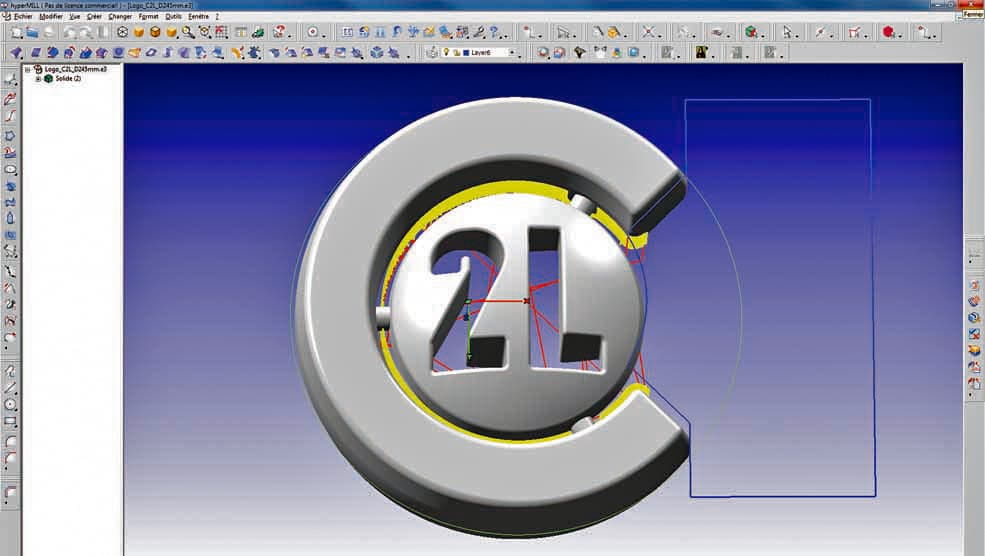Viewport: 985px width, 556px height.
Task: Click the green cube solid icon in toolbar
Action: pos(750,32)
